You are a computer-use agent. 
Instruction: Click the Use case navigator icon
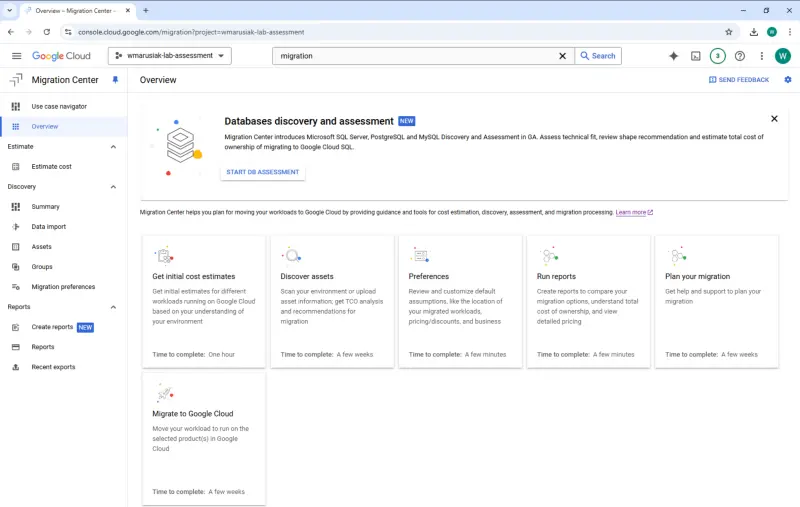pyautogui.click(x=16, y=106)
